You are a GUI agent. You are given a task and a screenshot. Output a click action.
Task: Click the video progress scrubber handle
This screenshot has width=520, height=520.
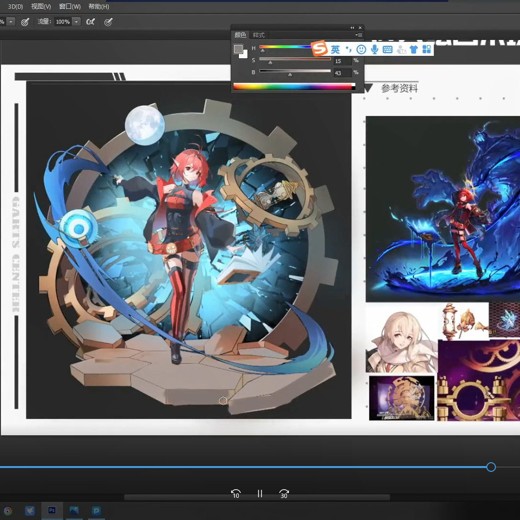(491, 467)
